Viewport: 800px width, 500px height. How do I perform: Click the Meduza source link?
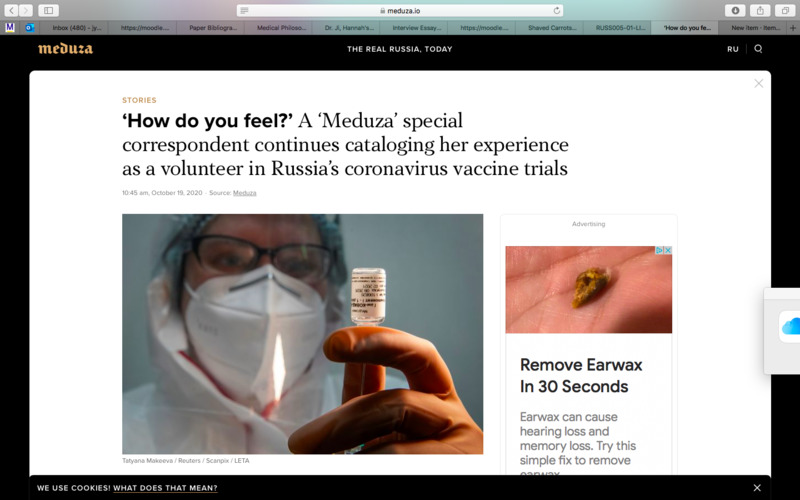click(244, 193)
